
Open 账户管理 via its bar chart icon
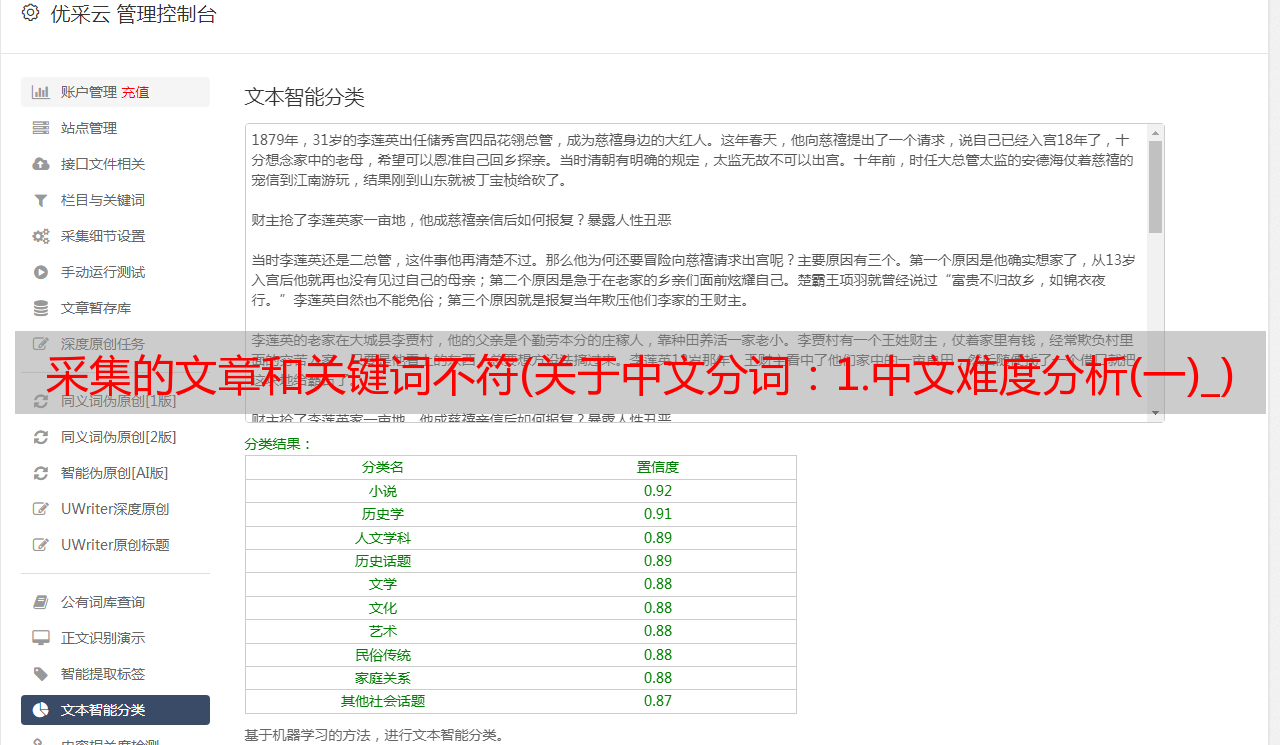pos(41,92)
